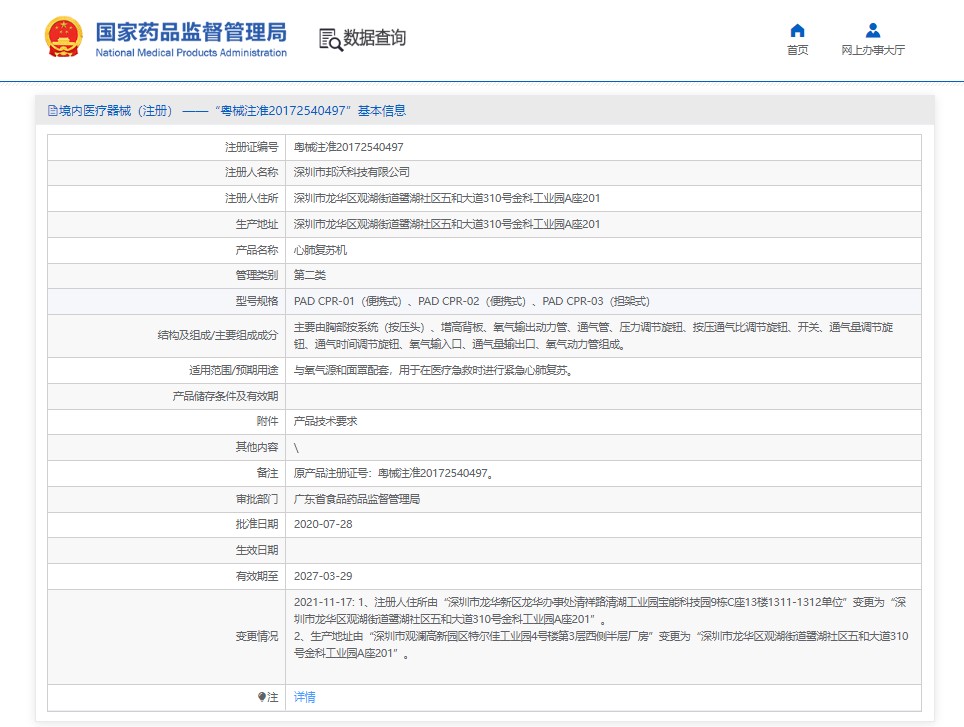Screen dimensions: 964x727
Task: Click the national emblem logo
Action: tap(64, 37)
